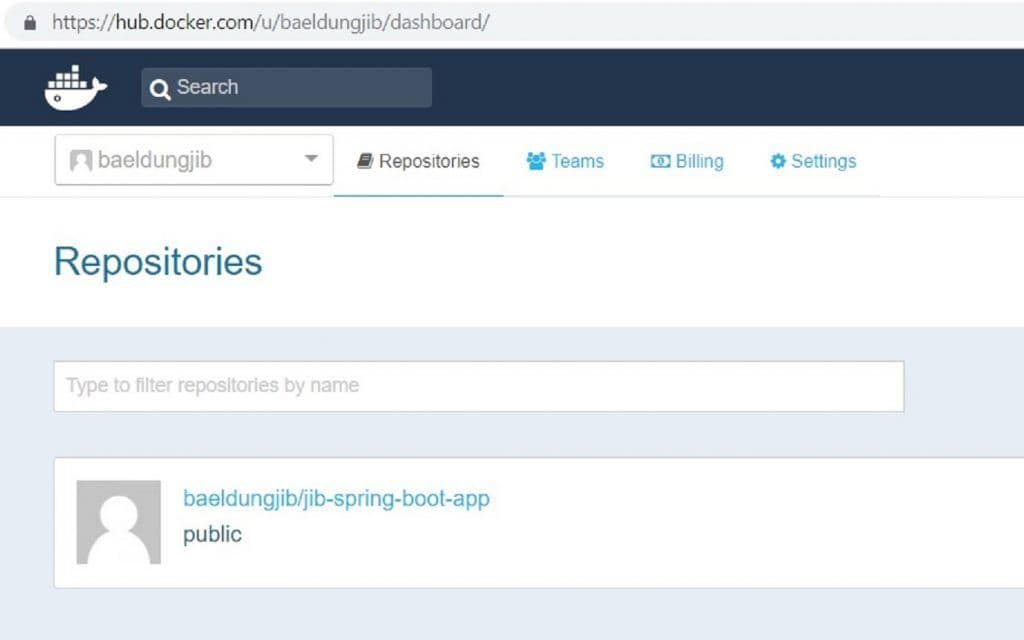Expand the account selector dropdown arrow
The width and height of the screenshot is (1024, 640).
[311, 159]
